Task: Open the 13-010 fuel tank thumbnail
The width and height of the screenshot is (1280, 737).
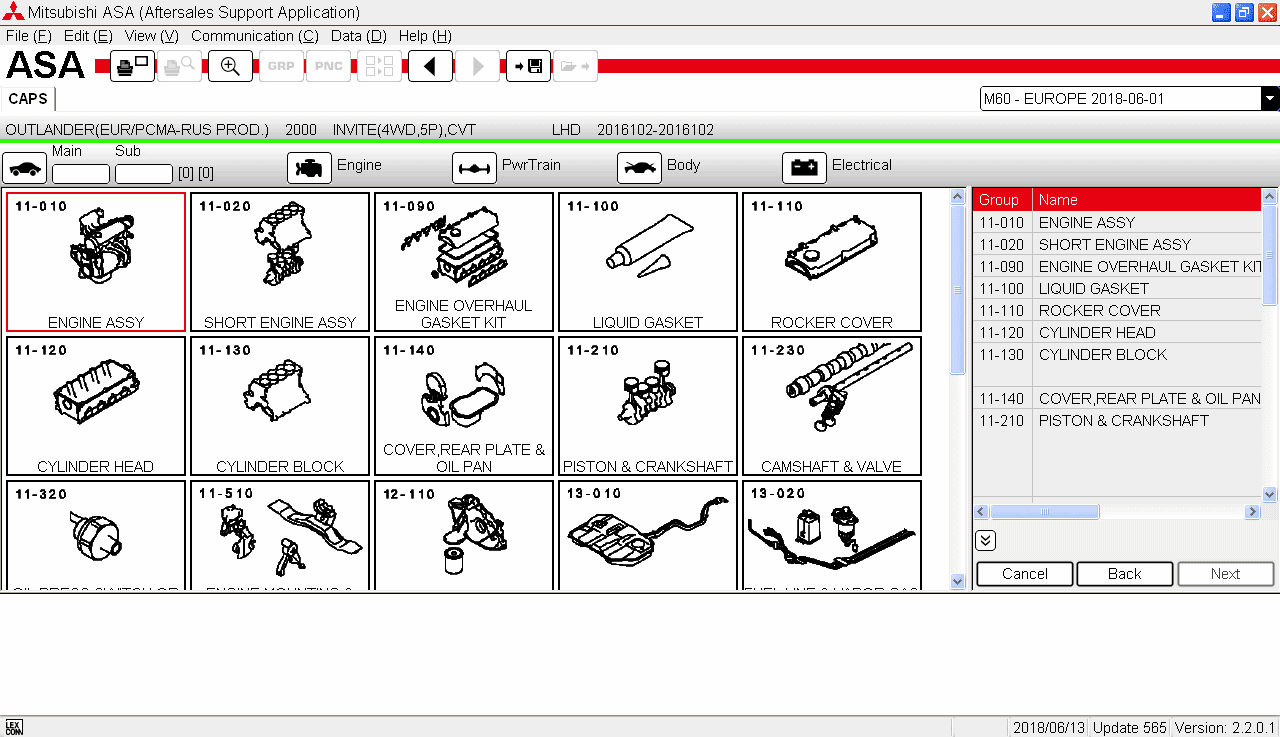Action: point(648,535)
